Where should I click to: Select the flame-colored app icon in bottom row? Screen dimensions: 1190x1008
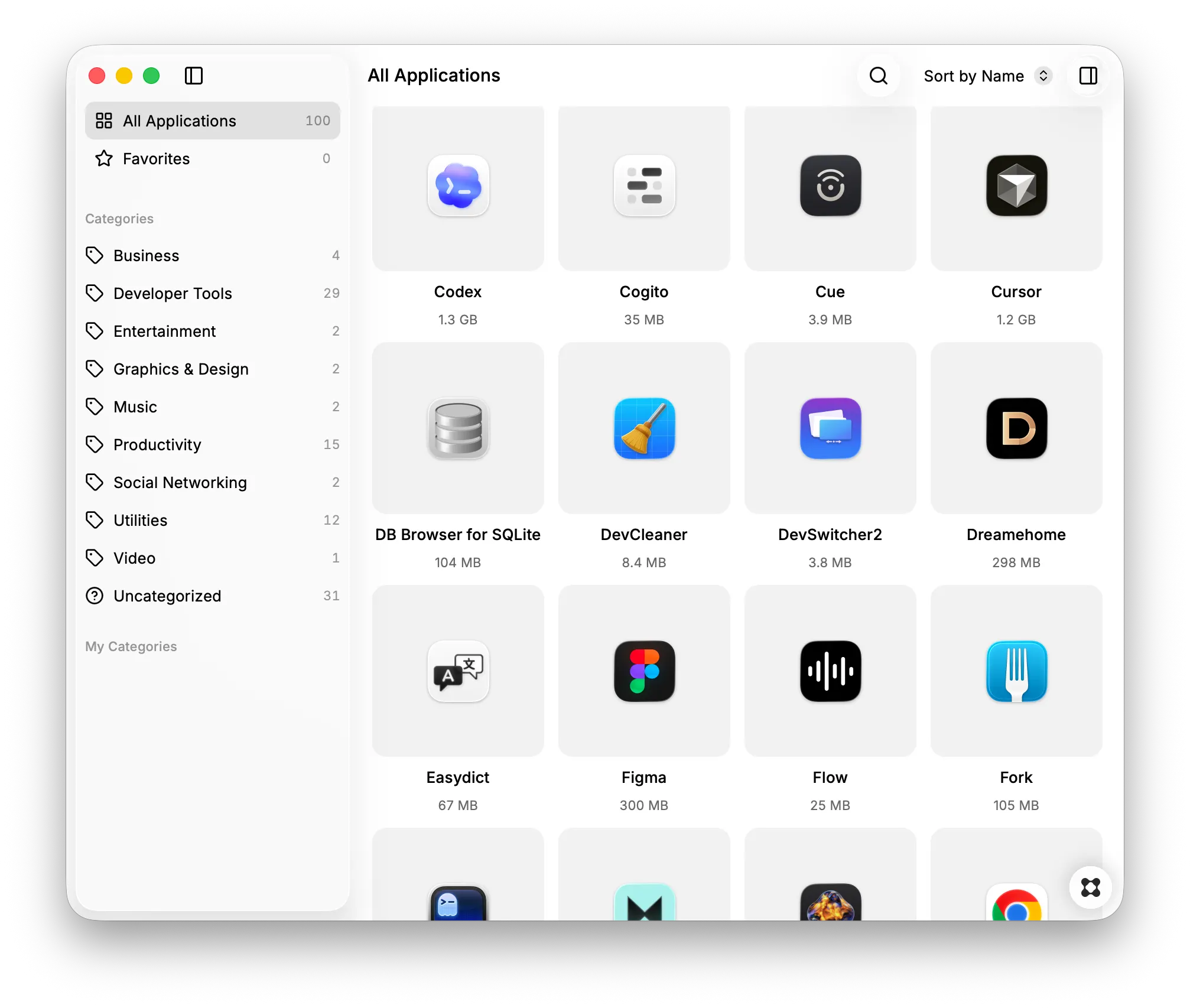point(830,902)
